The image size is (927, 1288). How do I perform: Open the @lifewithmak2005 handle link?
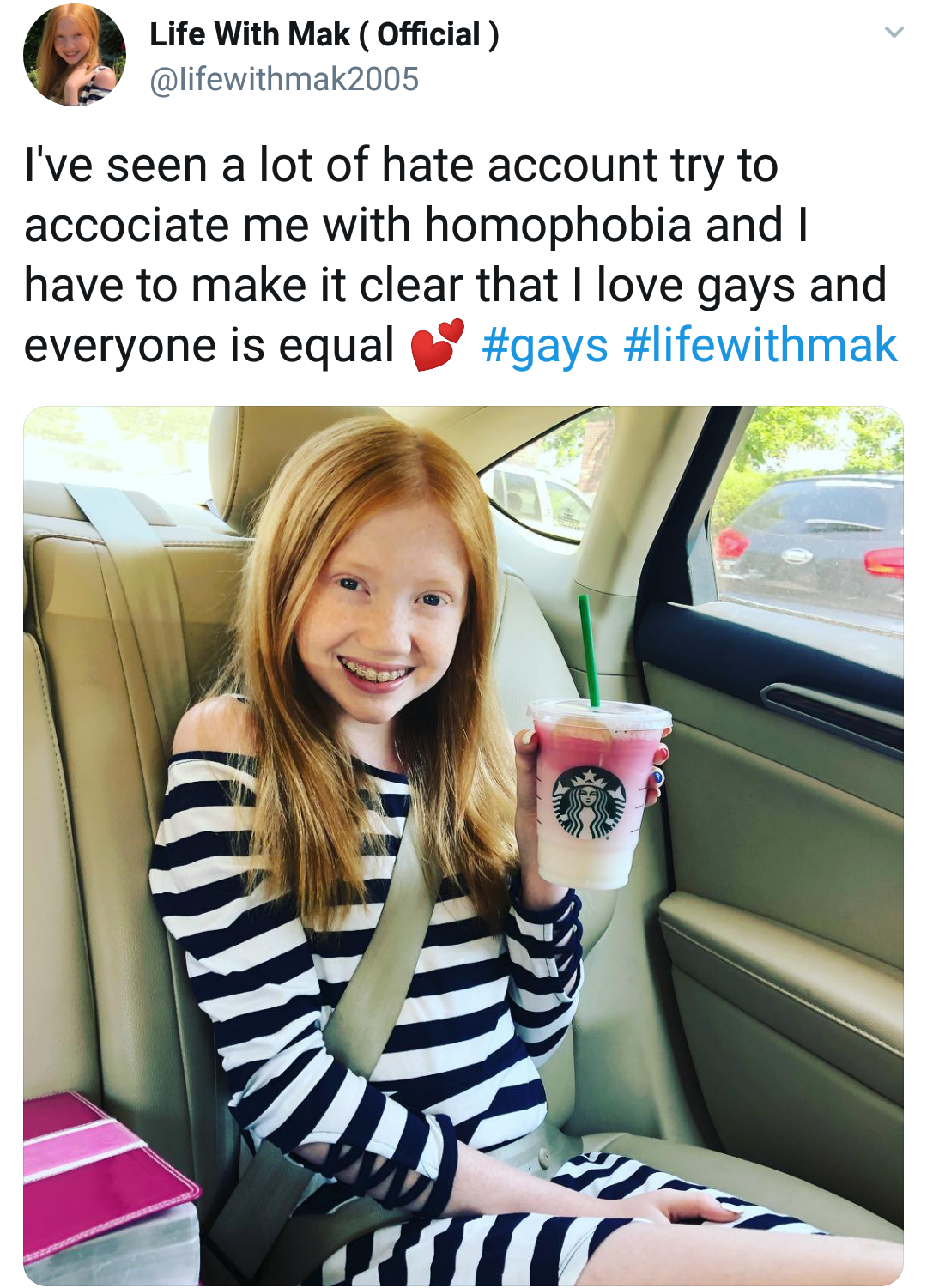point(284,79)
